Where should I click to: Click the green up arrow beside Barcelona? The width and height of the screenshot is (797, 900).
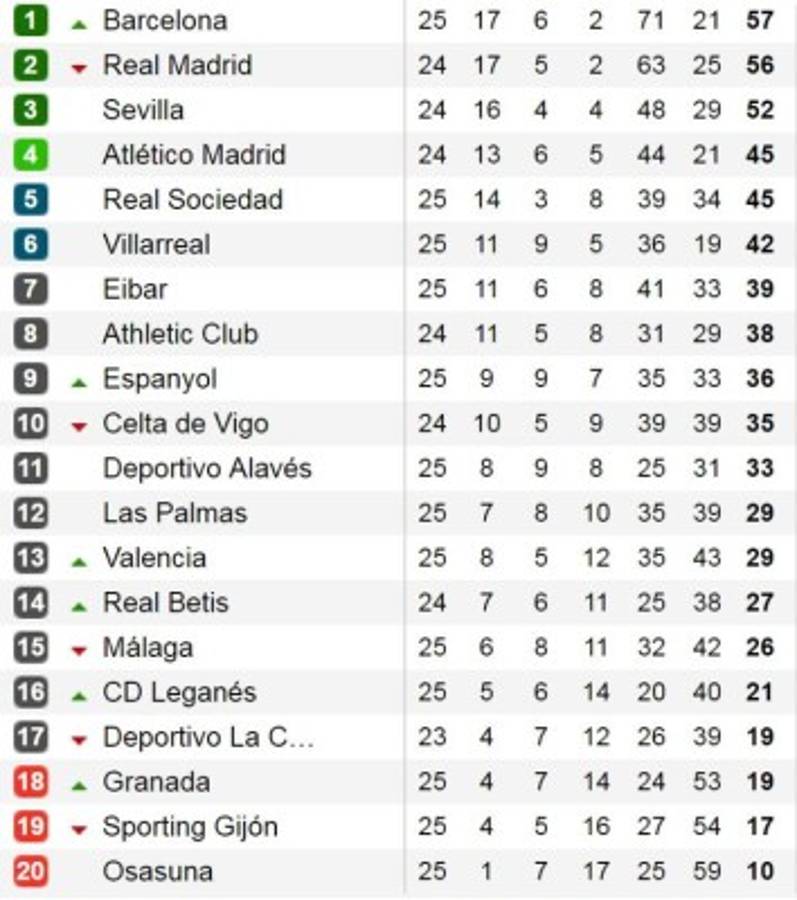click(79, 24)
